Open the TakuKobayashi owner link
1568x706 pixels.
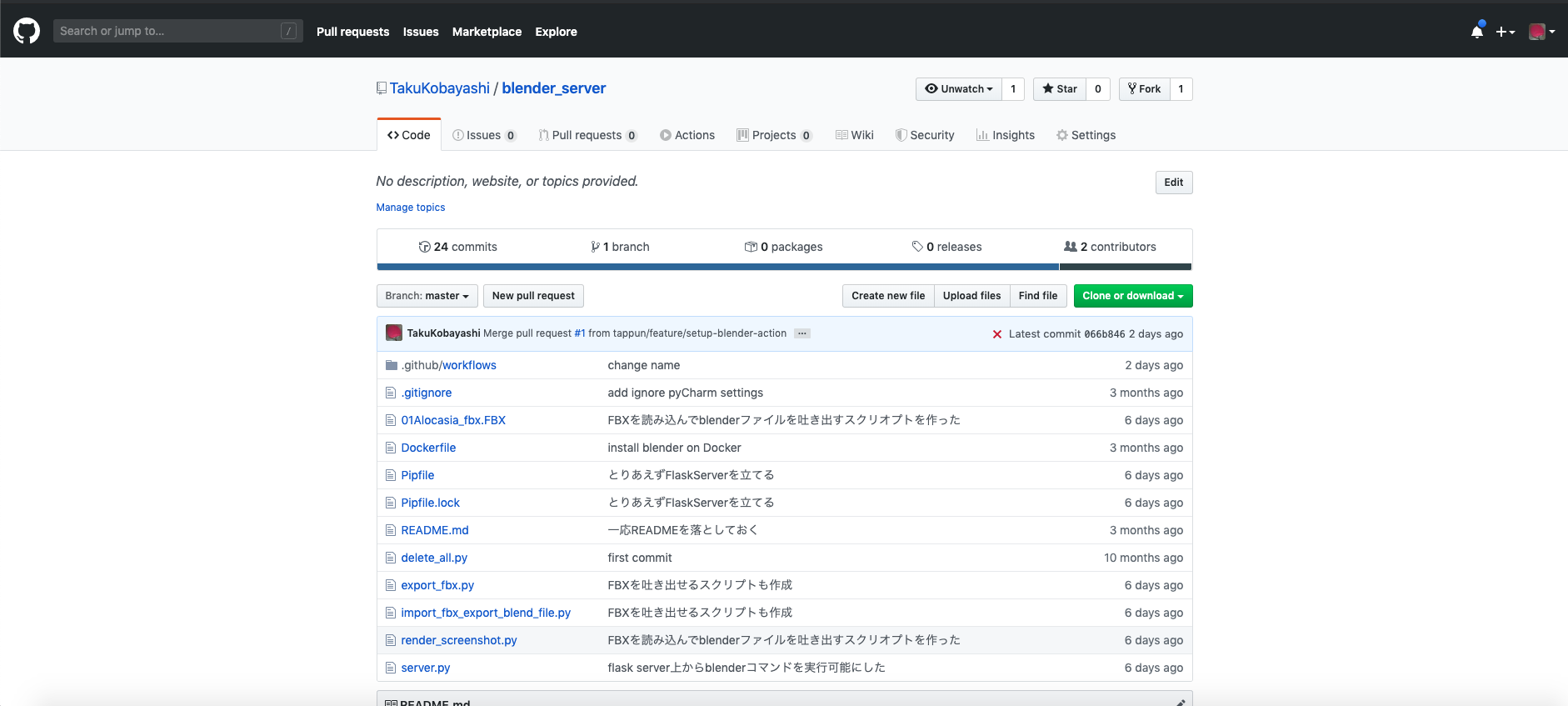440,88
